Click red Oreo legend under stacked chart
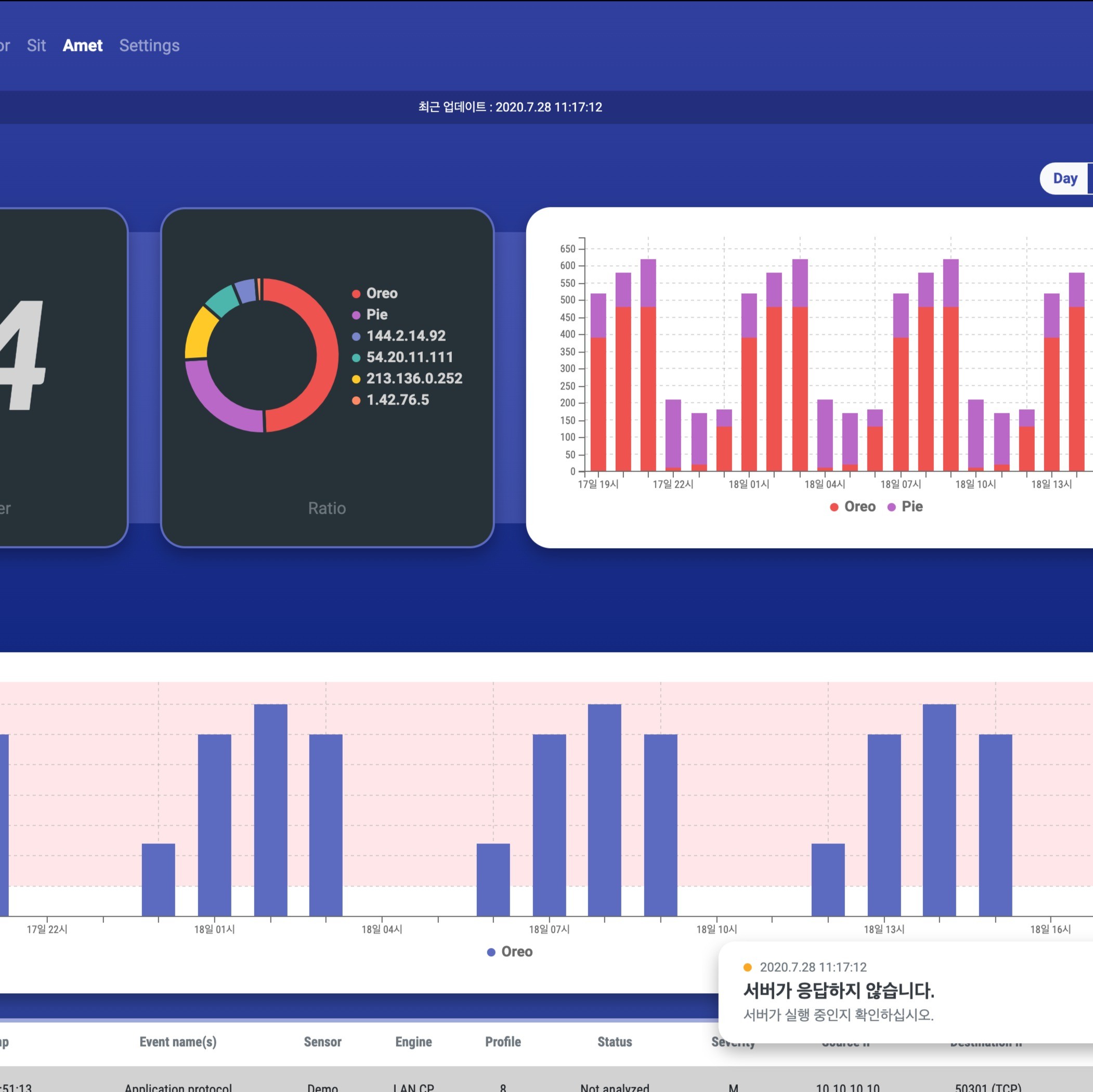Screen dimensions: 1093x1092 (x=852, y=506)
